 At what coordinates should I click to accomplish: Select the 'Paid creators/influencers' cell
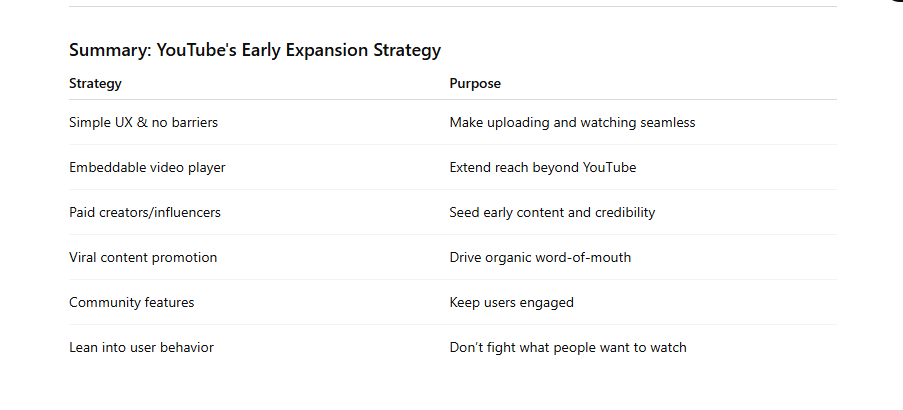pos(145,213)
